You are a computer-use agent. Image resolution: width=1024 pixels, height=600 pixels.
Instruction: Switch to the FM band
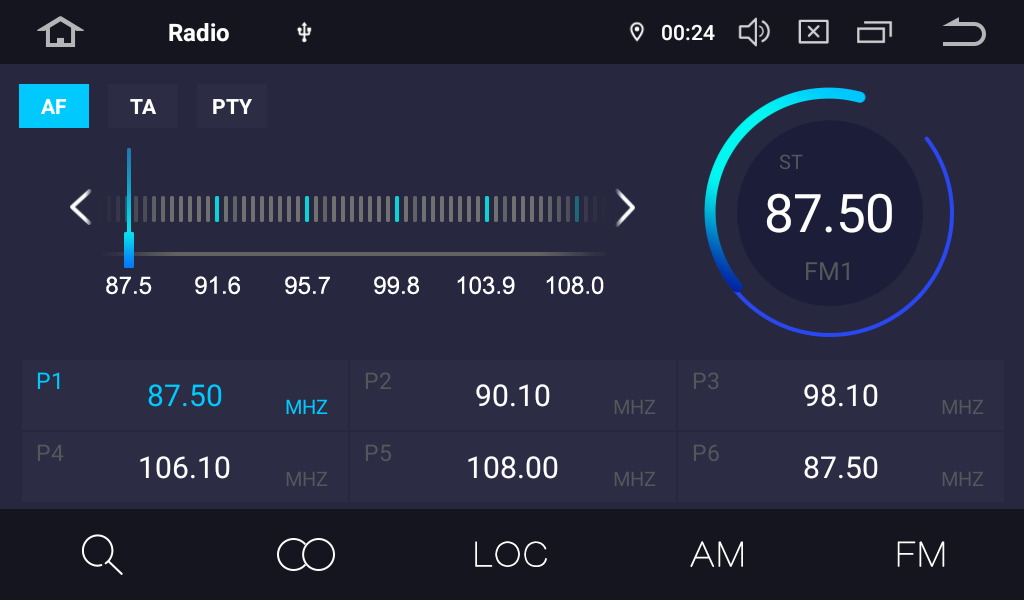click(x=920, y=554)
